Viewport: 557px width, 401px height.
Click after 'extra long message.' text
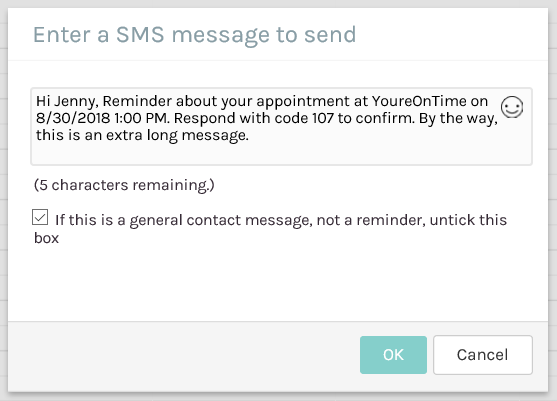click(249, 135)
